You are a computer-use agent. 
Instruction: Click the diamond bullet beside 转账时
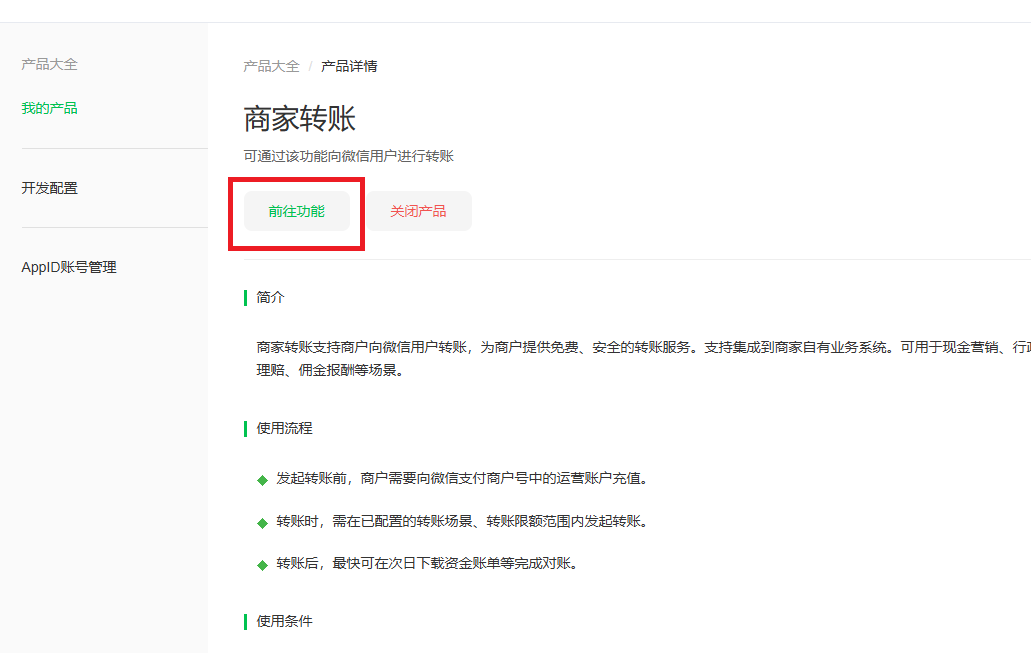click(x=262, y=522)
